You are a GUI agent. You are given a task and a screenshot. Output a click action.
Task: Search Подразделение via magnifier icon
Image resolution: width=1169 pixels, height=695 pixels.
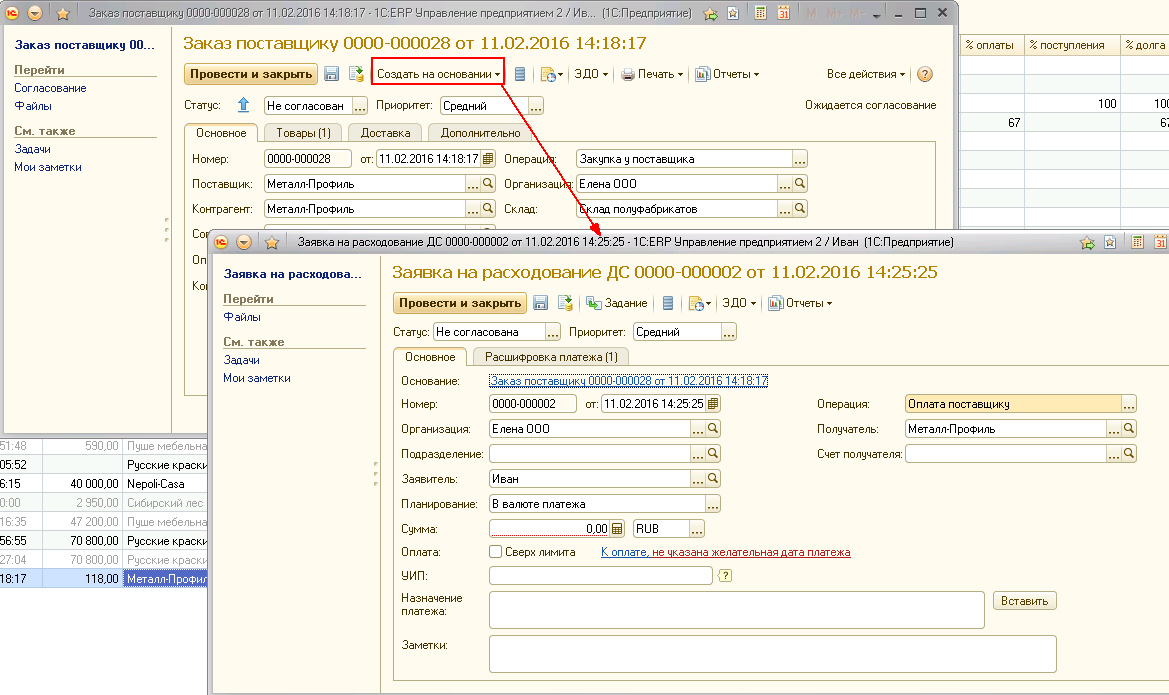click(x=713, y=453)
